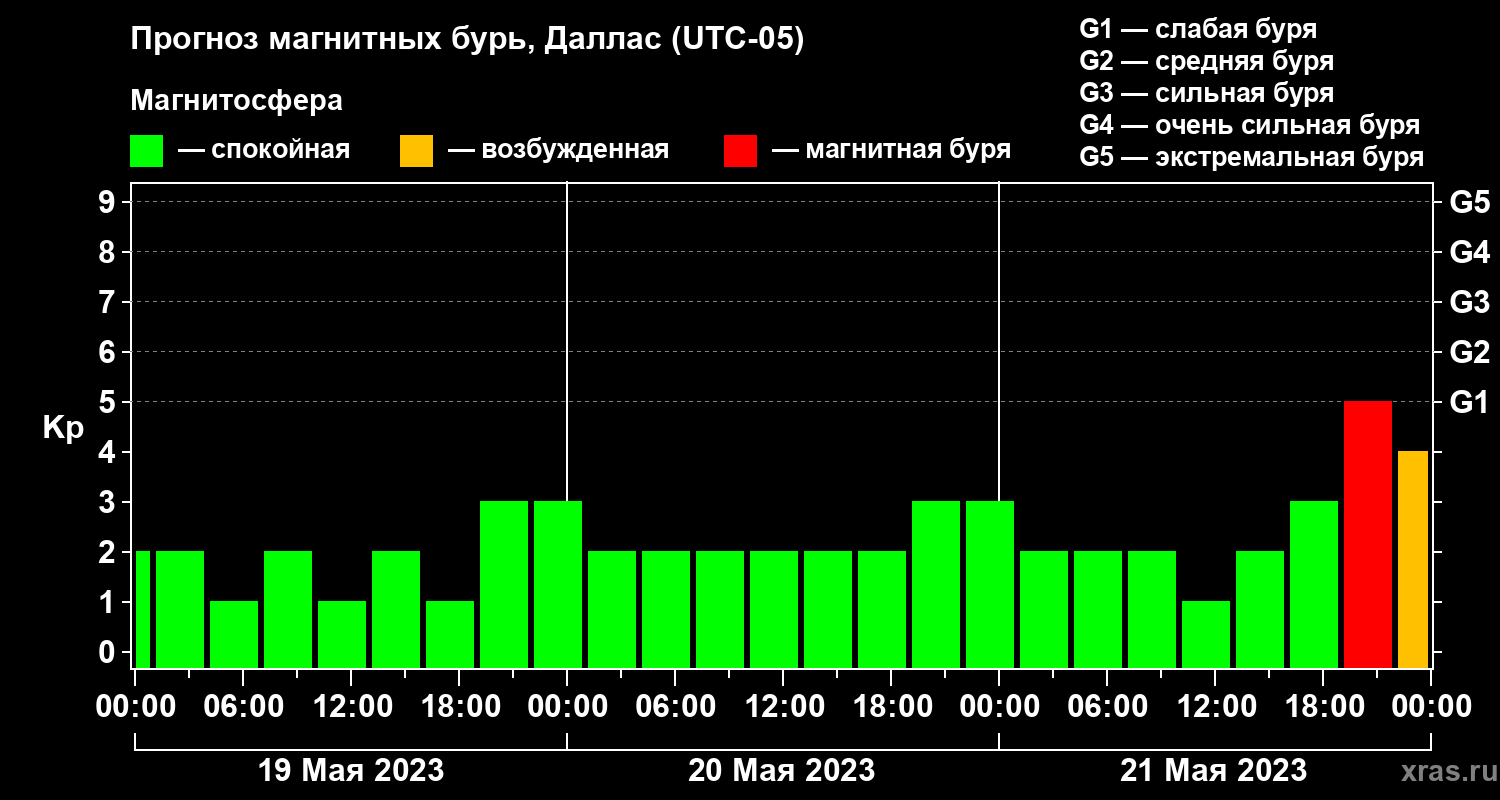Screen dimensions: 1500x800
Task: Click the right-axis 'G4' tick label
Action: 1469,253
